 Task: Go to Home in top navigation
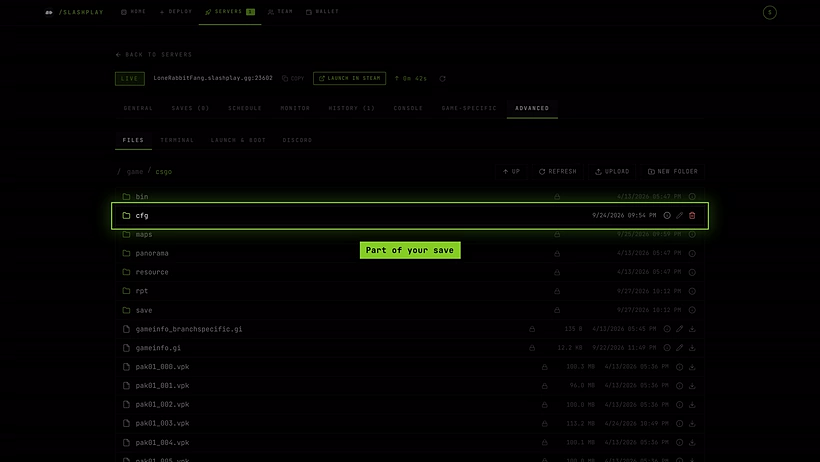tap(134, 12)
